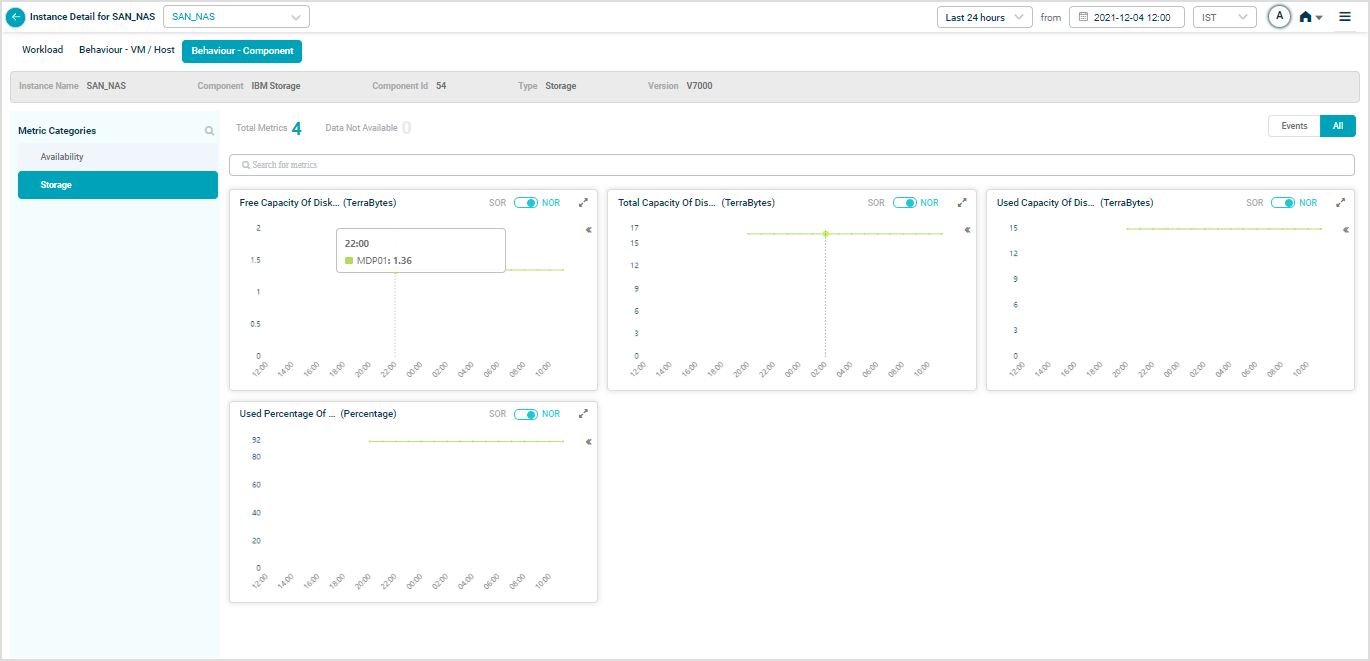Image resolution: width=1370 pixels, height=661 pixels.
Task: Click the back arrow icon beside Instance Detail
Action: point(16,17)
